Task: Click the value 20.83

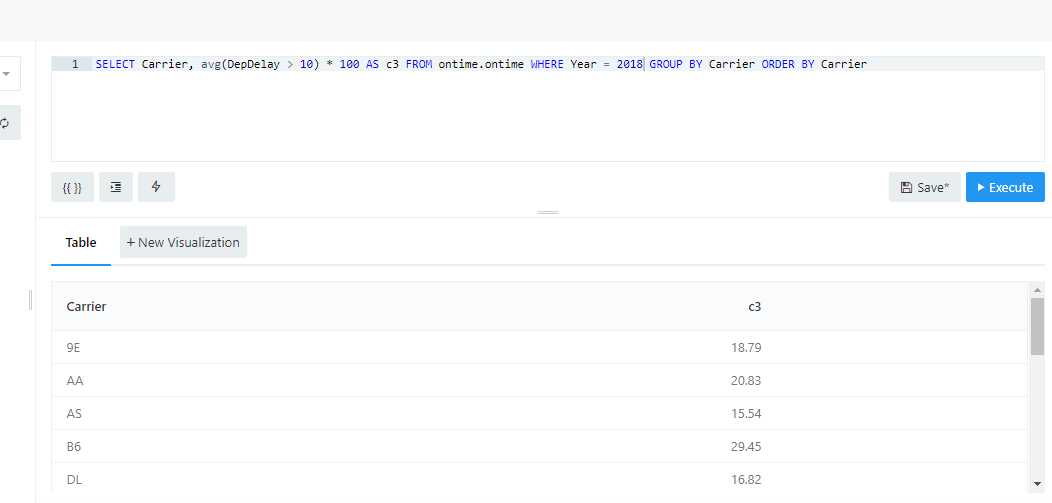Action: [746, 380]
